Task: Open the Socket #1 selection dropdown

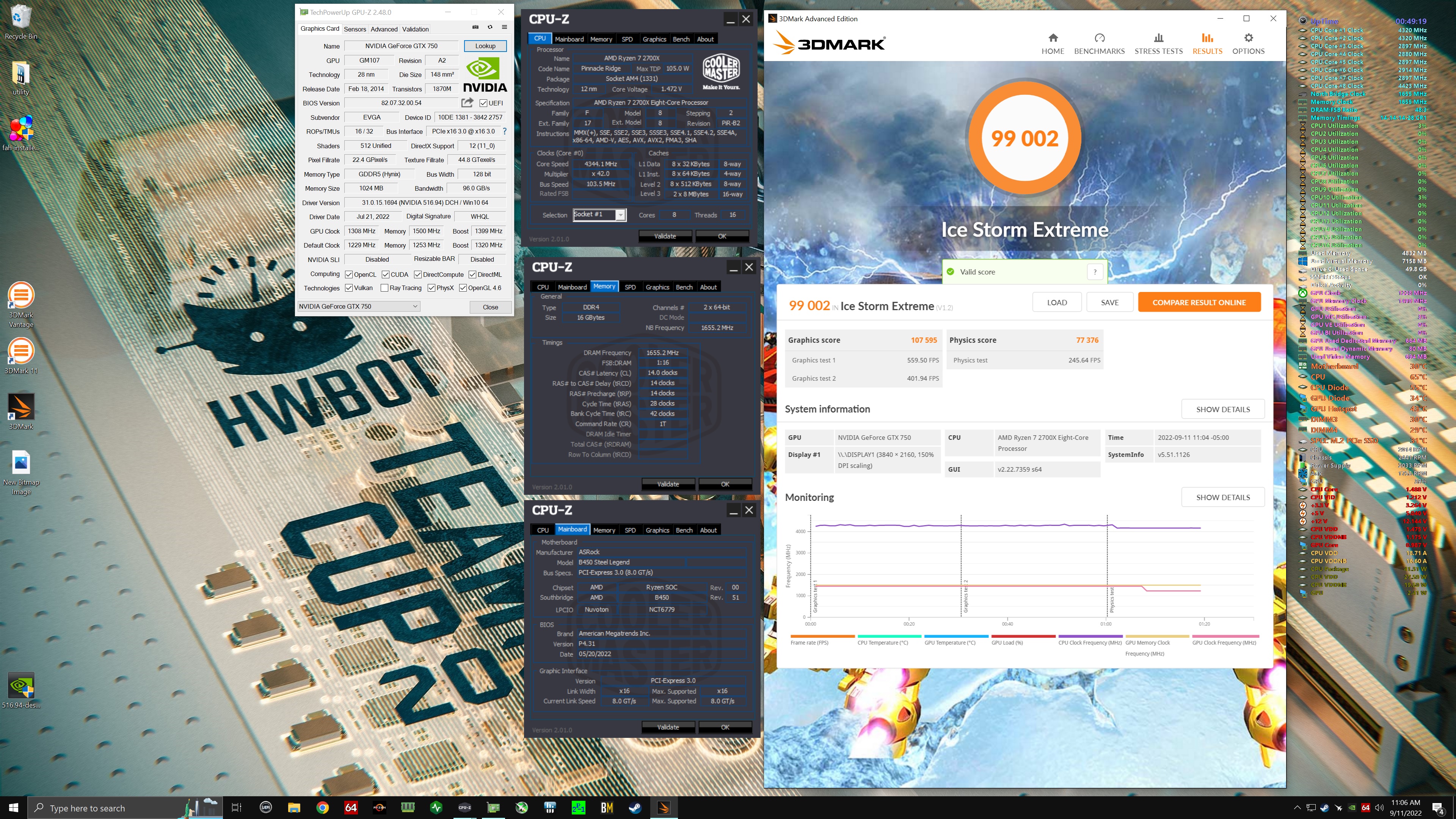Action: 600,215
